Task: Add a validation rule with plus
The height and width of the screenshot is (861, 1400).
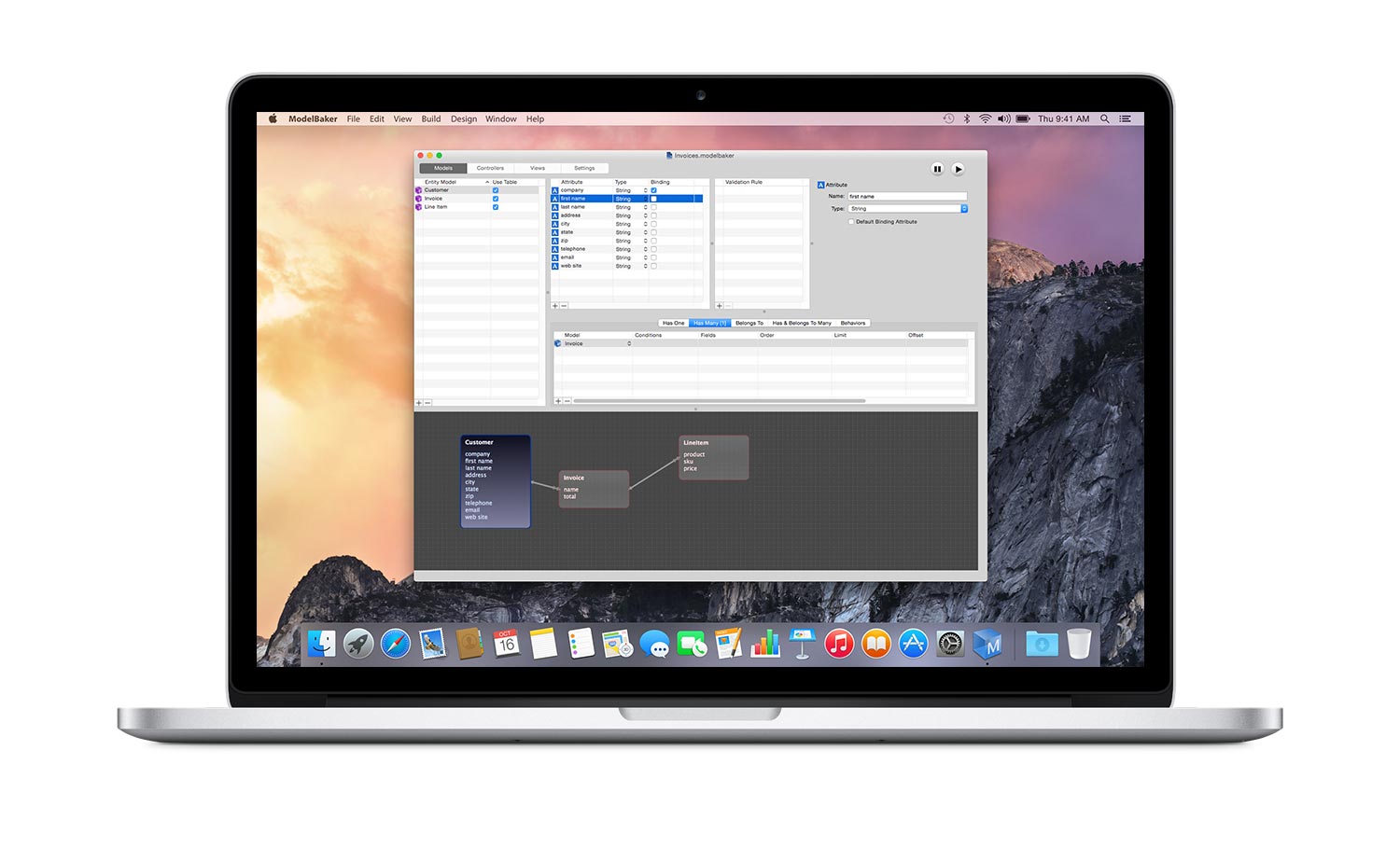Action: coord(719,306)
